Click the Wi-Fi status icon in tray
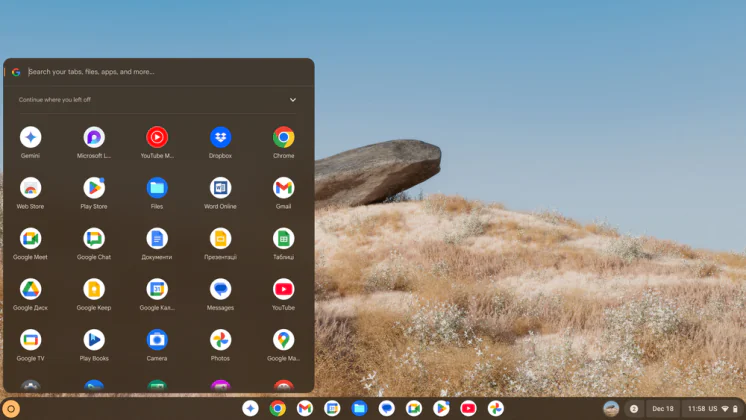The height and width of the screenshot is (420, 746). (725, 409)
